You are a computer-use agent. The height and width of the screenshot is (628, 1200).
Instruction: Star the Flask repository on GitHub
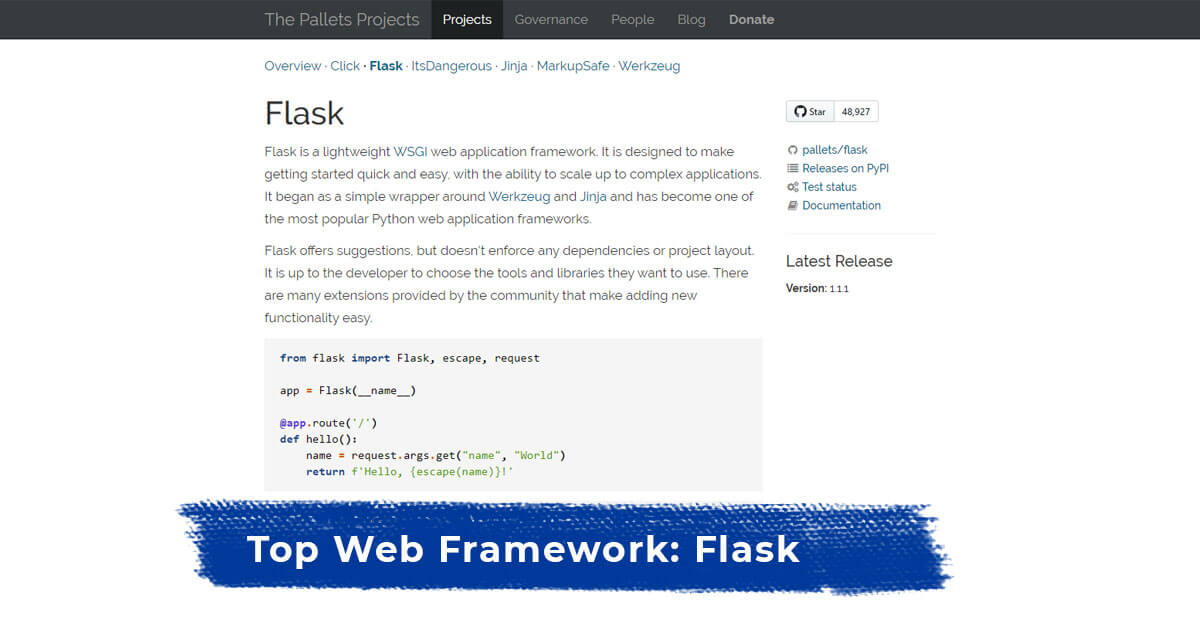coord(810,111)
